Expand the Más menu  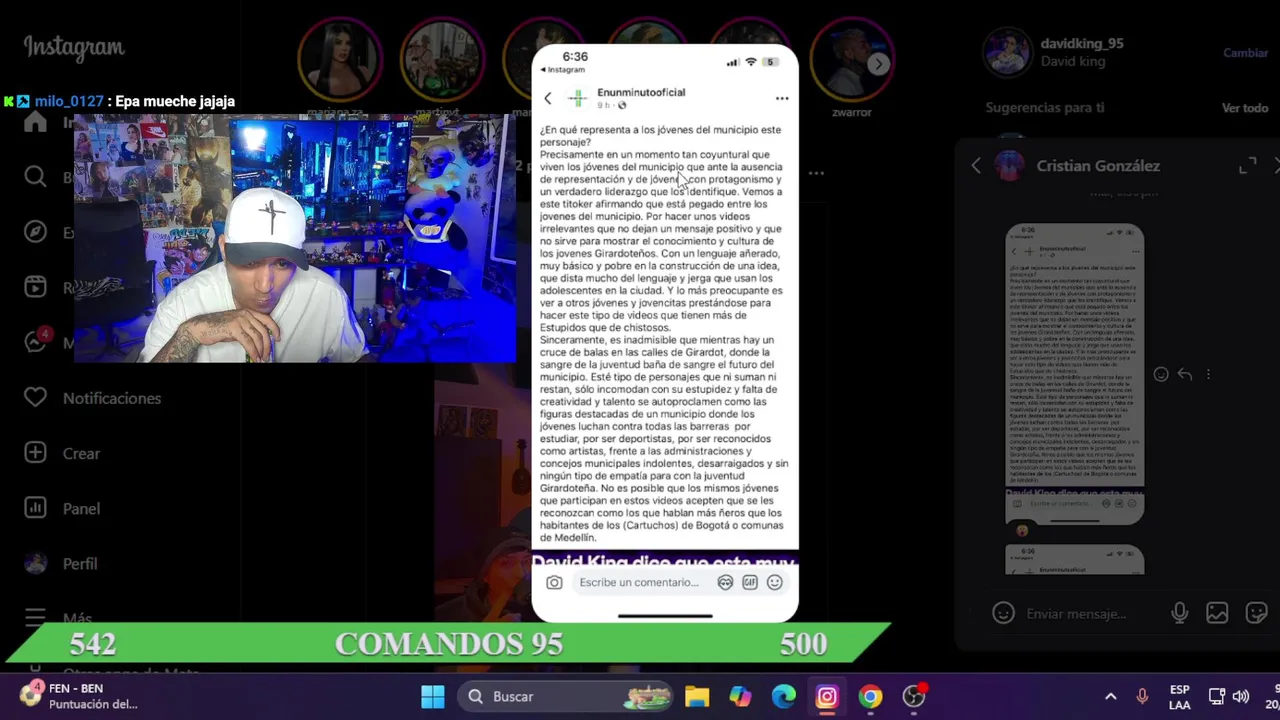pos(58,618)
